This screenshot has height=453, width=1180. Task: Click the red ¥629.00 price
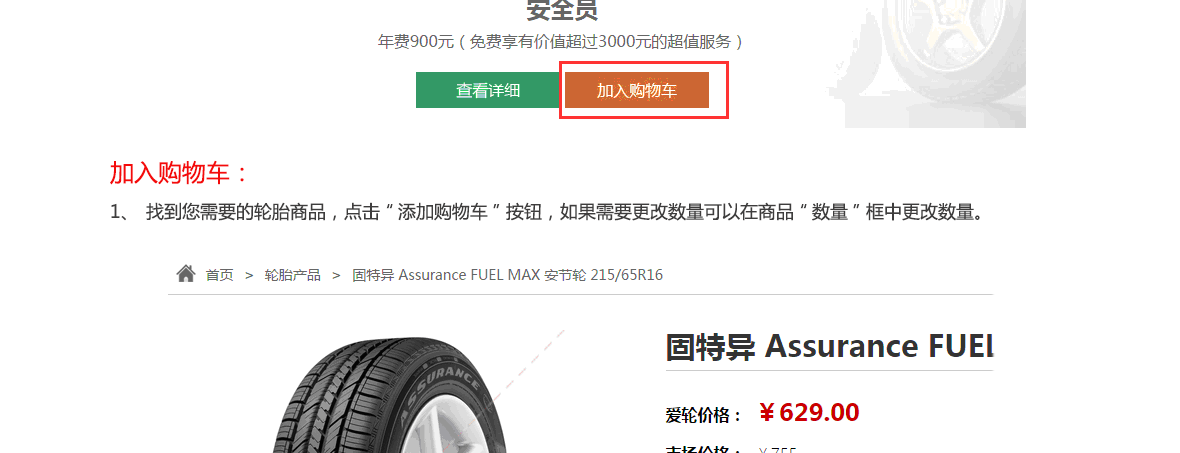[x=809, y=413]
